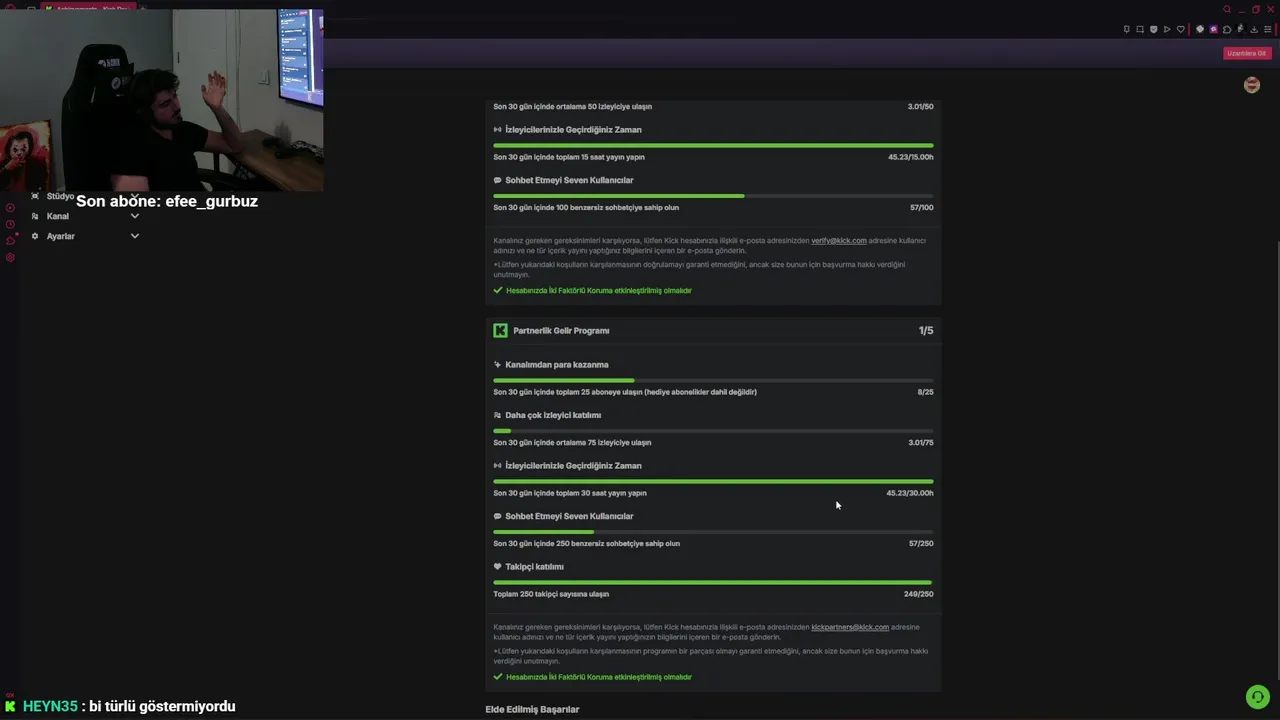Open the browser downloads icon

[x=1254, y=29]
